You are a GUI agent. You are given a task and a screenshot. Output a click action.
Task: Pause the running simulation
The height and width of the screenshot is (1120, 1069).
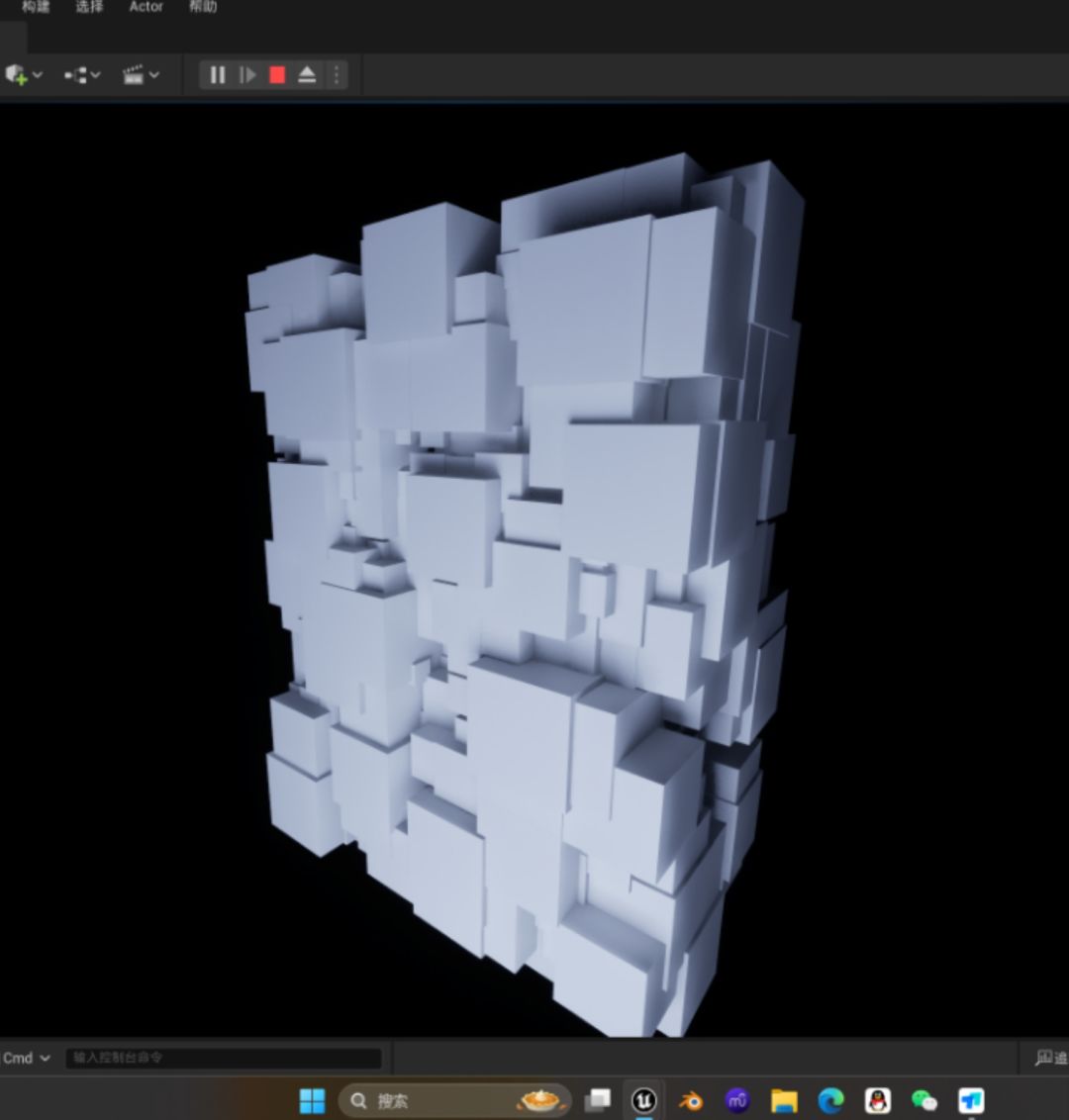[218, 75]
